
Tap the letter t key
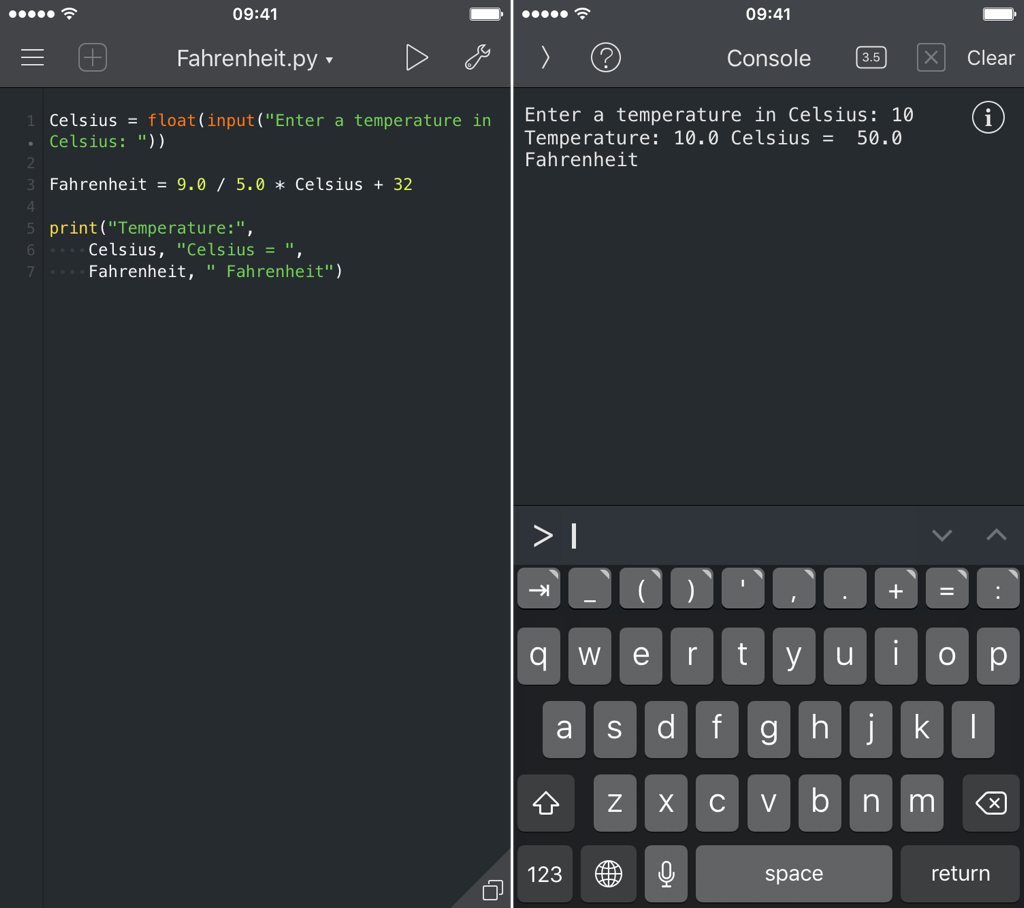tap(743, 656)
